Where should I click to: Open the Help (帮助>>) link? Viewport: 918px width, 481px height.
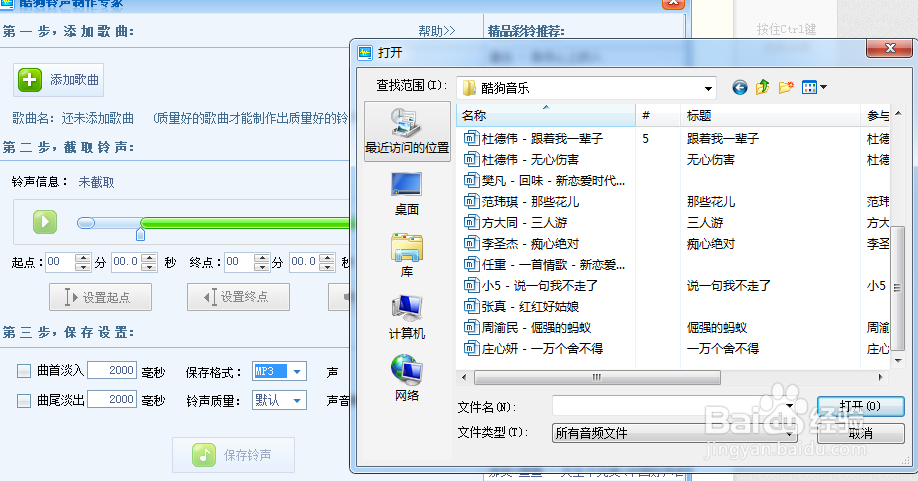tap(437, 30)
